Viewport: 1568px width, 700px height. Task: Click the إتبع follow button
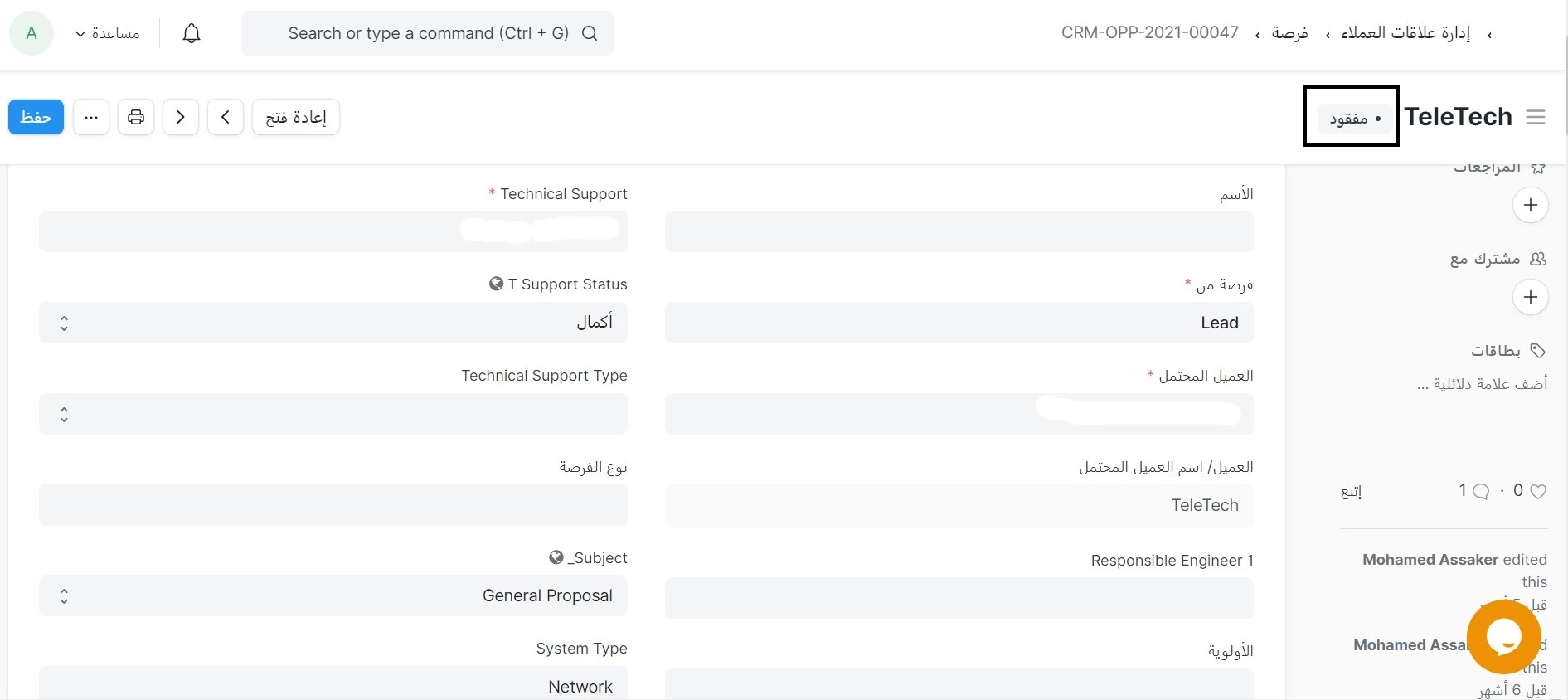1352,491
